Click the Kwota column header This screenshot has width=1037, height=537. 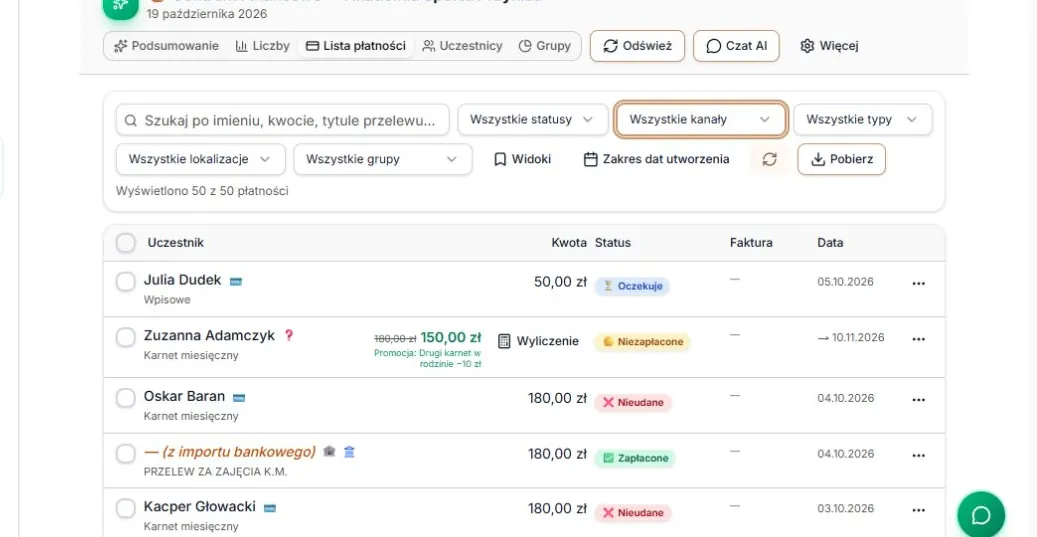coord(569,243)
